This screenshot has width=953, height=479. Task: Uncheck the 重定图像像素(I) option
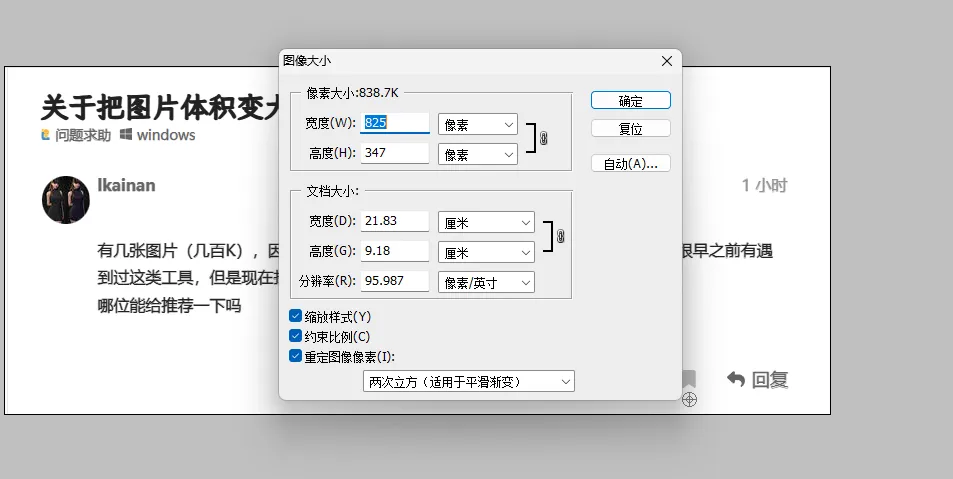pyautogui.click(x=295, y=356)
